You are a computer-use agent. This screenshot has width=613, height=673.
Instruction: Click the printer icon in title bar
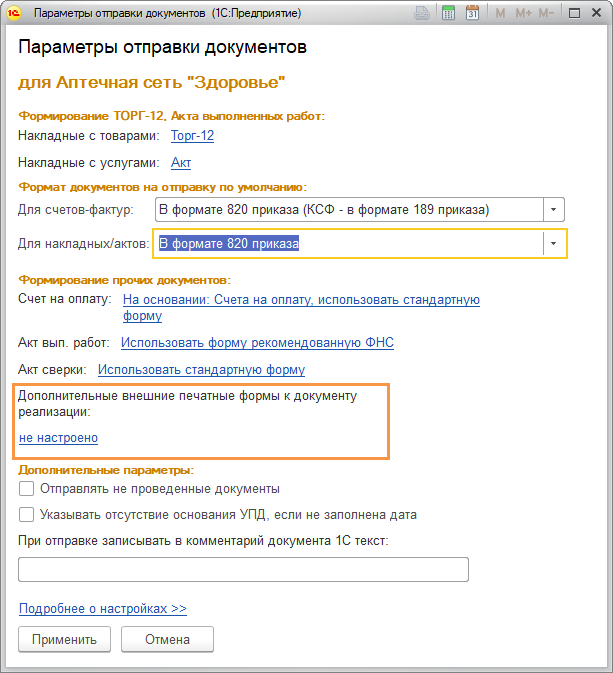(422, 13)
